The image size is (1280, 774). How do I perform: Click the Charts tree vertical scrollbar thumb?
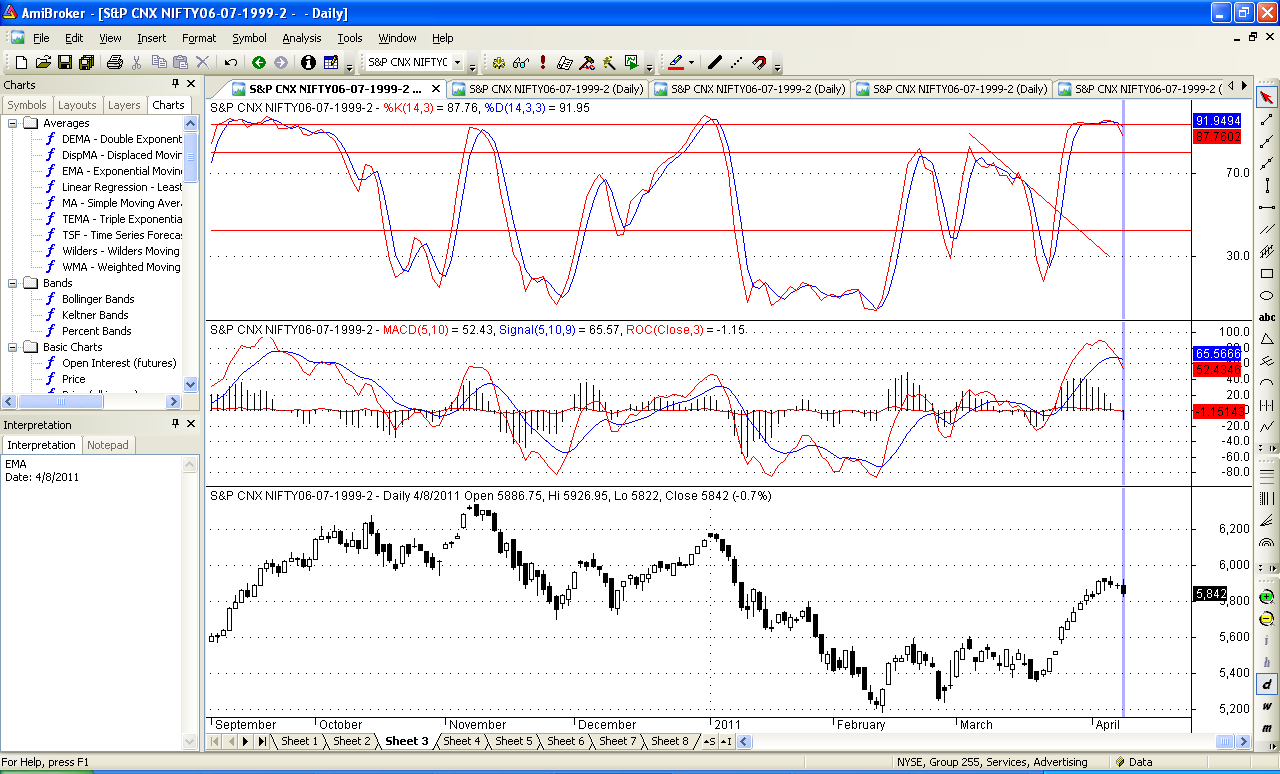pos(191,157)
